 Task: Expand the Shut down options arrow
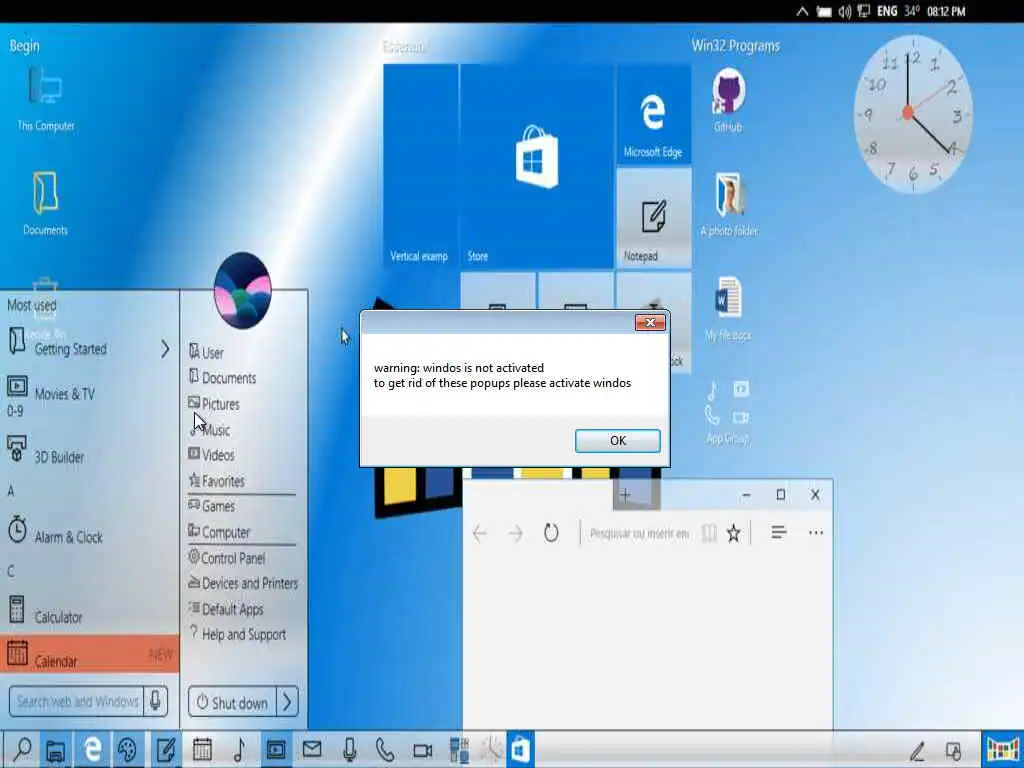pos(287,702)
